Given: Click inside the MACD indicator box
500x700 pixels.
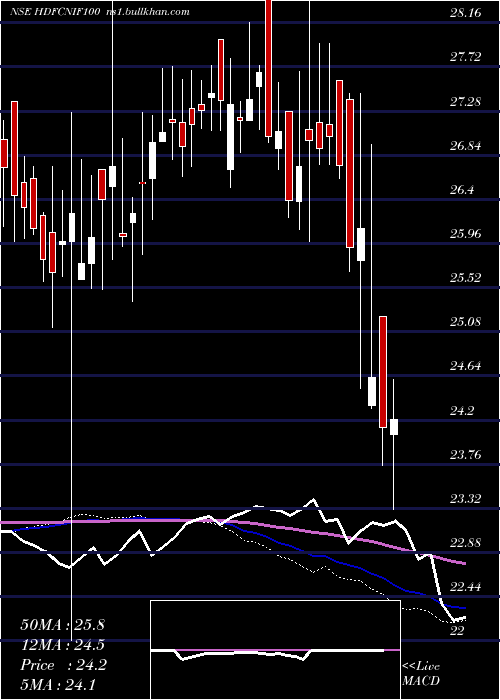Looking at the screenshot, I should coord(275,650).
